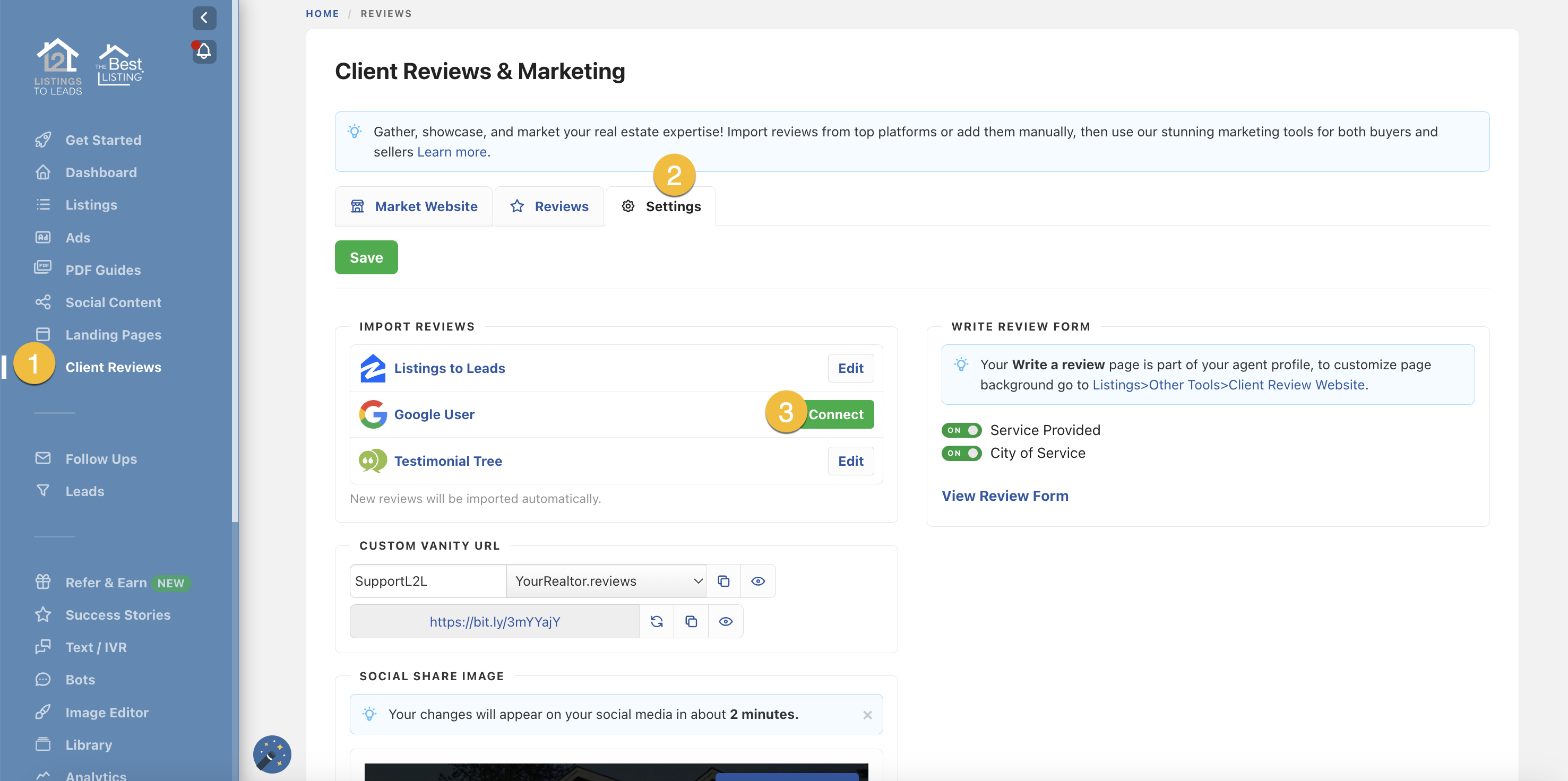Click the Listings to Leads logo
1568x781 pixels.
click(x=58, y=67)
